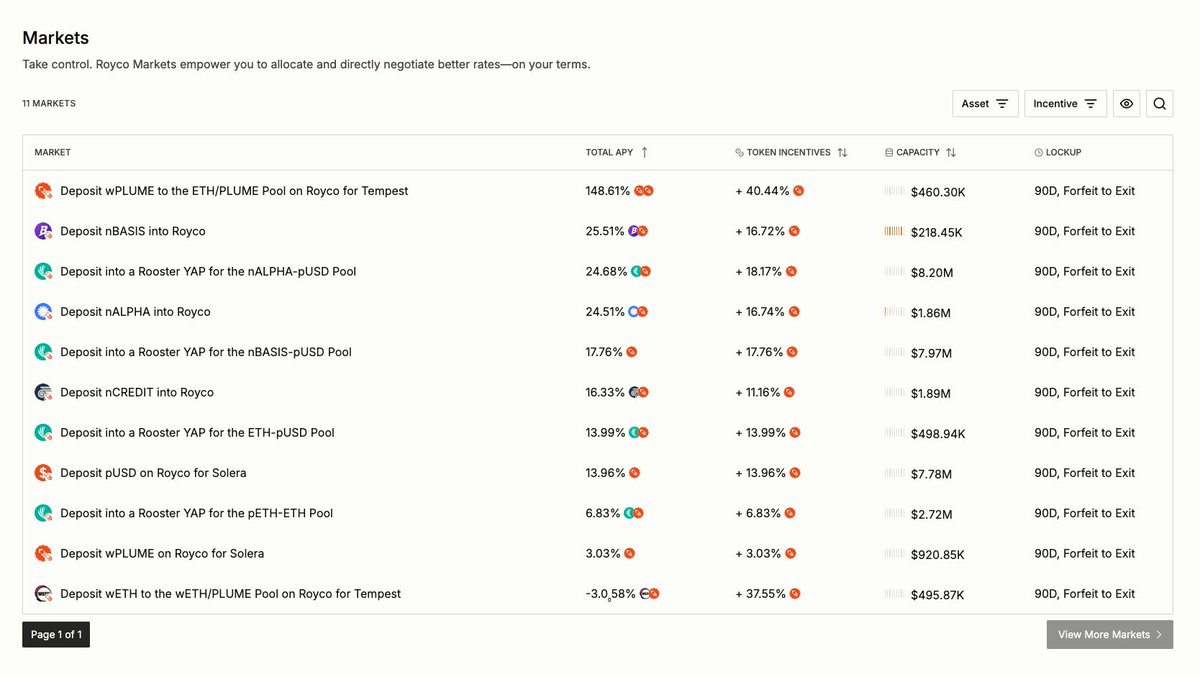Viewport: 1200px width, 677px height.
Task: Click the View More Markets button
Action: click(x=1110, y=634)
